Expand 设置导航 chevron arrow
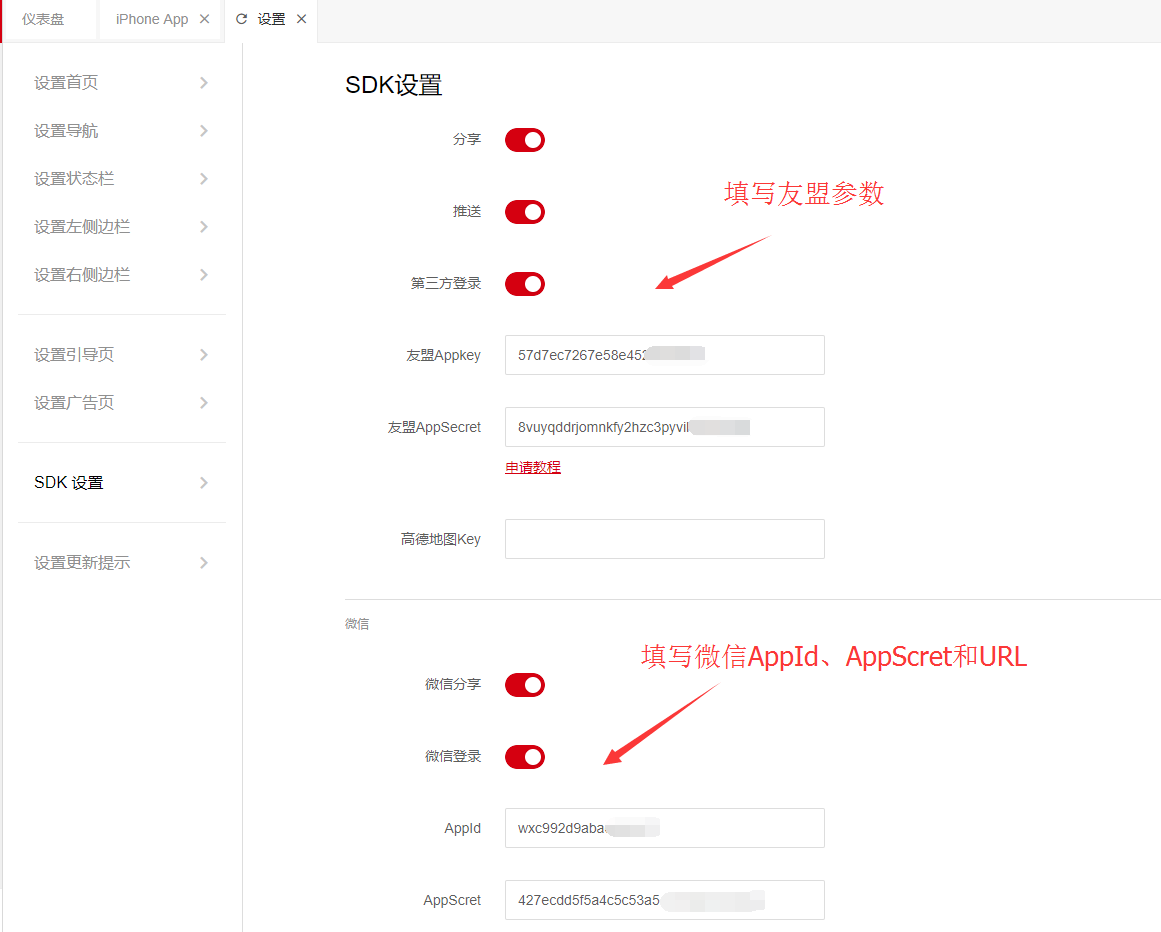Screen dimensions: 1161x932 [x=204, y=131]
